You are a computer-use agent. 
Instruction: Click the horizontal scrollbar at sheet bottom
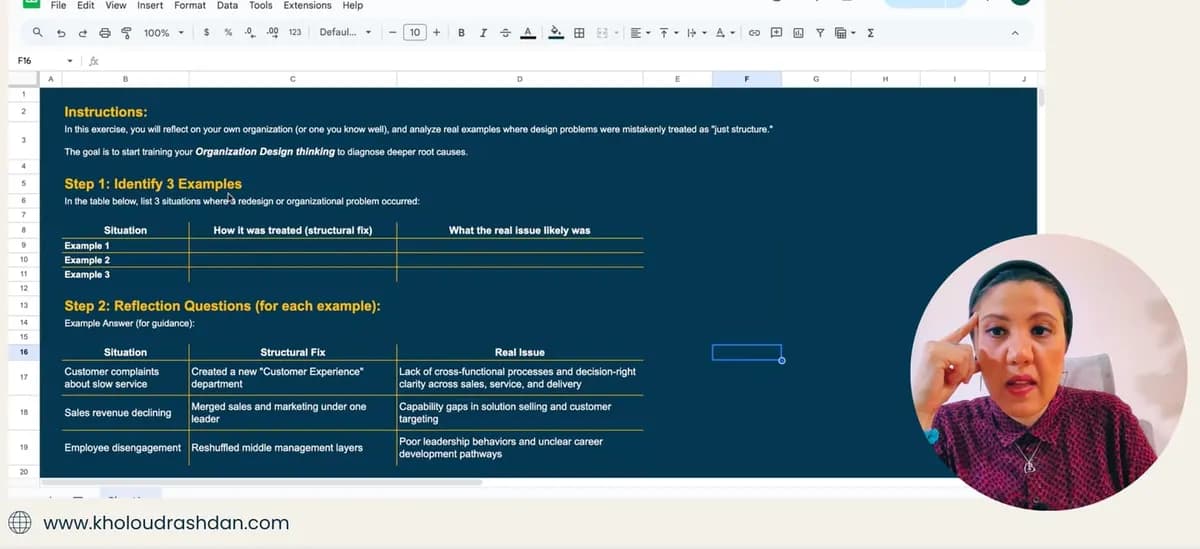click(260, 482)
